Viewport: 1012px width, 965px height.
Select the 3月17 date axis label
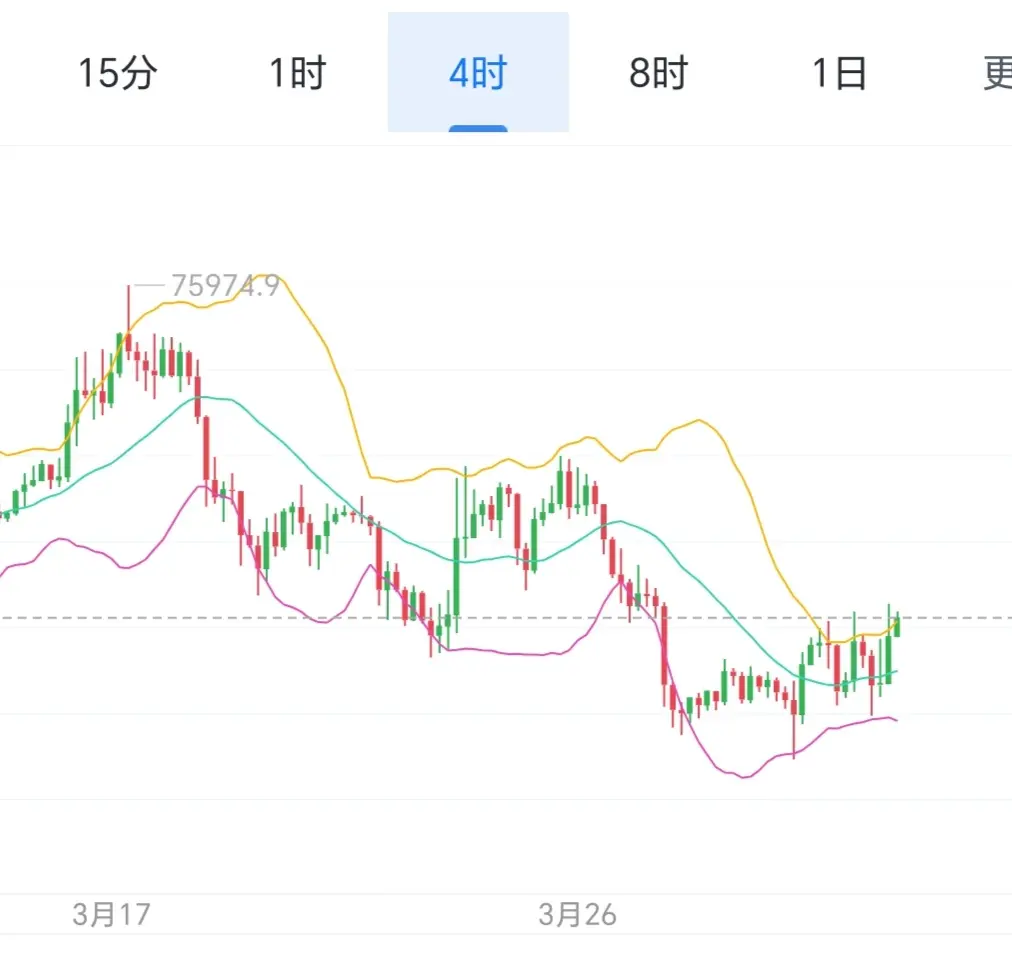[110, 914]
